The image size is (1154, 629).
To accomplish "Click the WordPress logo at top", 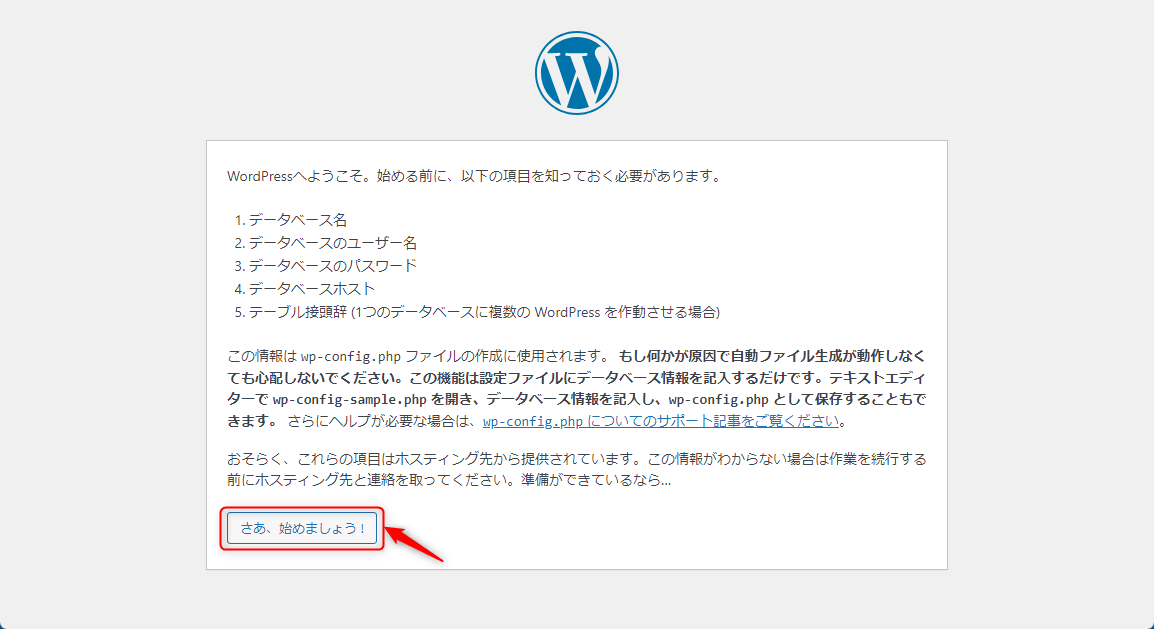I will [x=576, y=73].
